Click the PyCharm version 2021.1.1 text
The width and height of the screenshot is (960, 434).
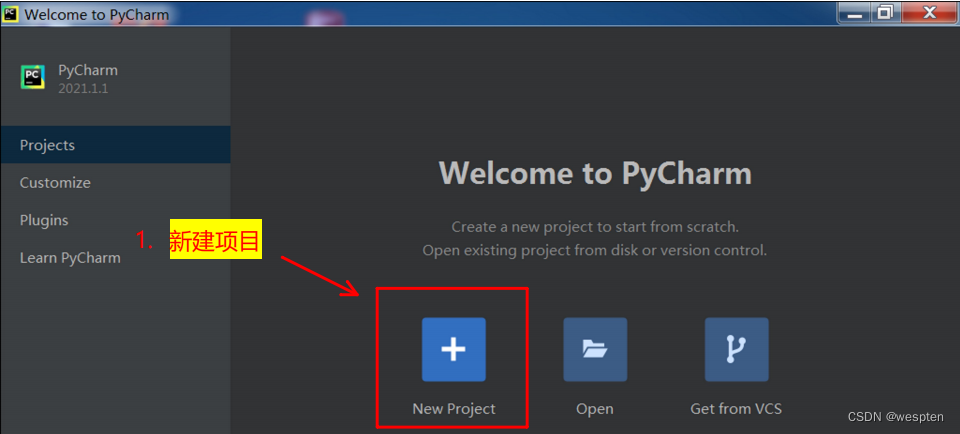click(83, 89)
